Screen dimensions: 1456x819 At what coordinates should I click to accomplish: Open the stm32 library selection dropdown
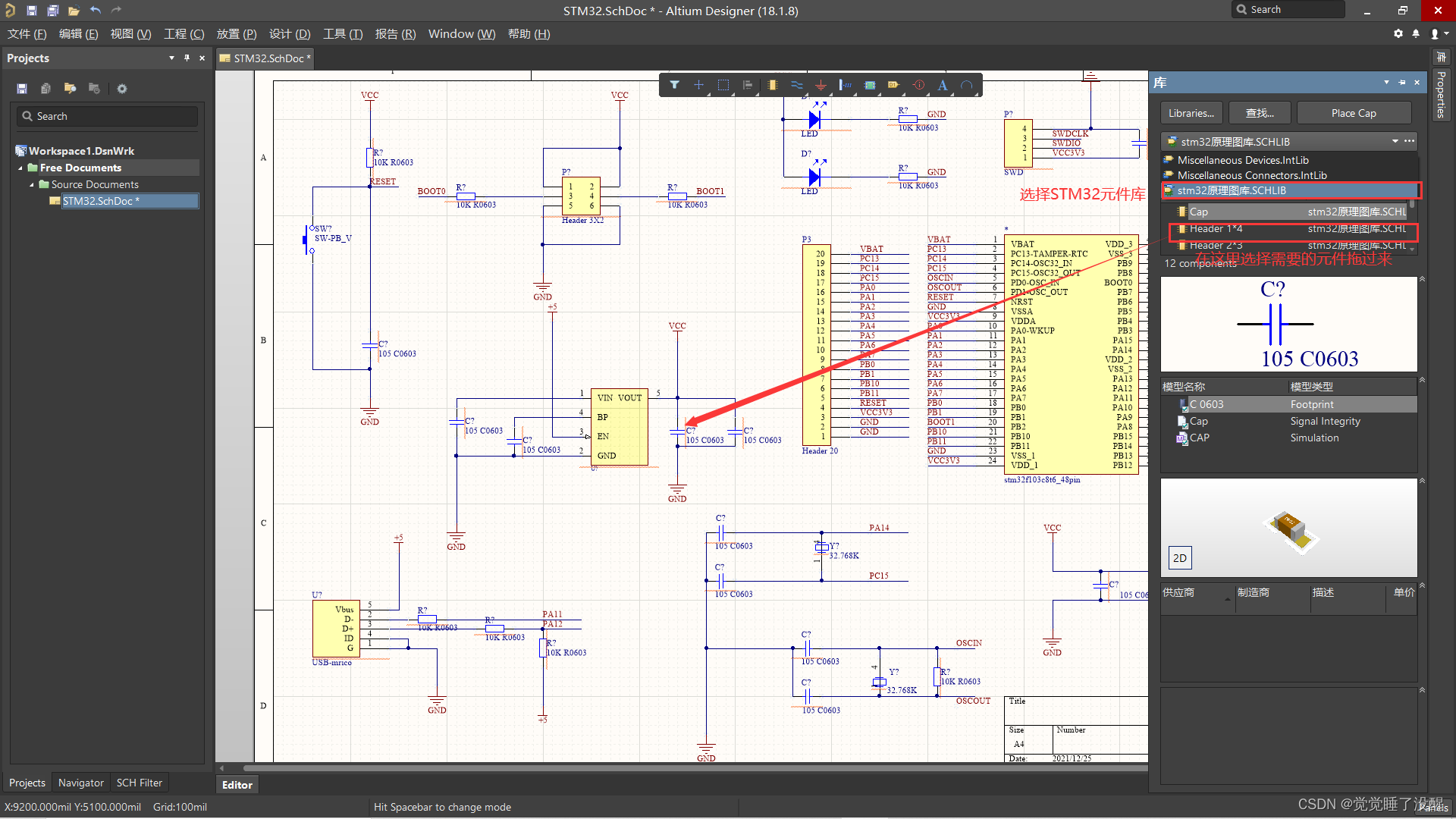coord(1395,142)
